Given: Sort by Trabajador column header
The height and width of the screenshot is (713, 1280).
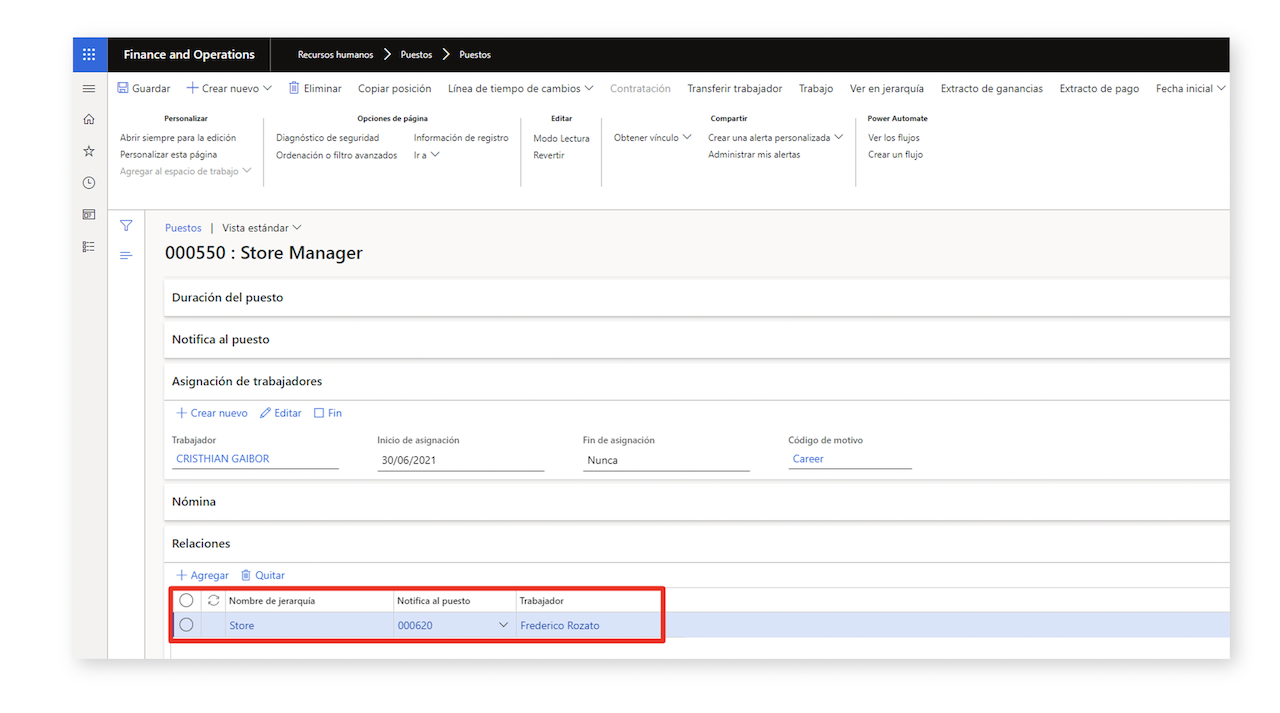Looking at the screenshot, I should coord(542,601).
